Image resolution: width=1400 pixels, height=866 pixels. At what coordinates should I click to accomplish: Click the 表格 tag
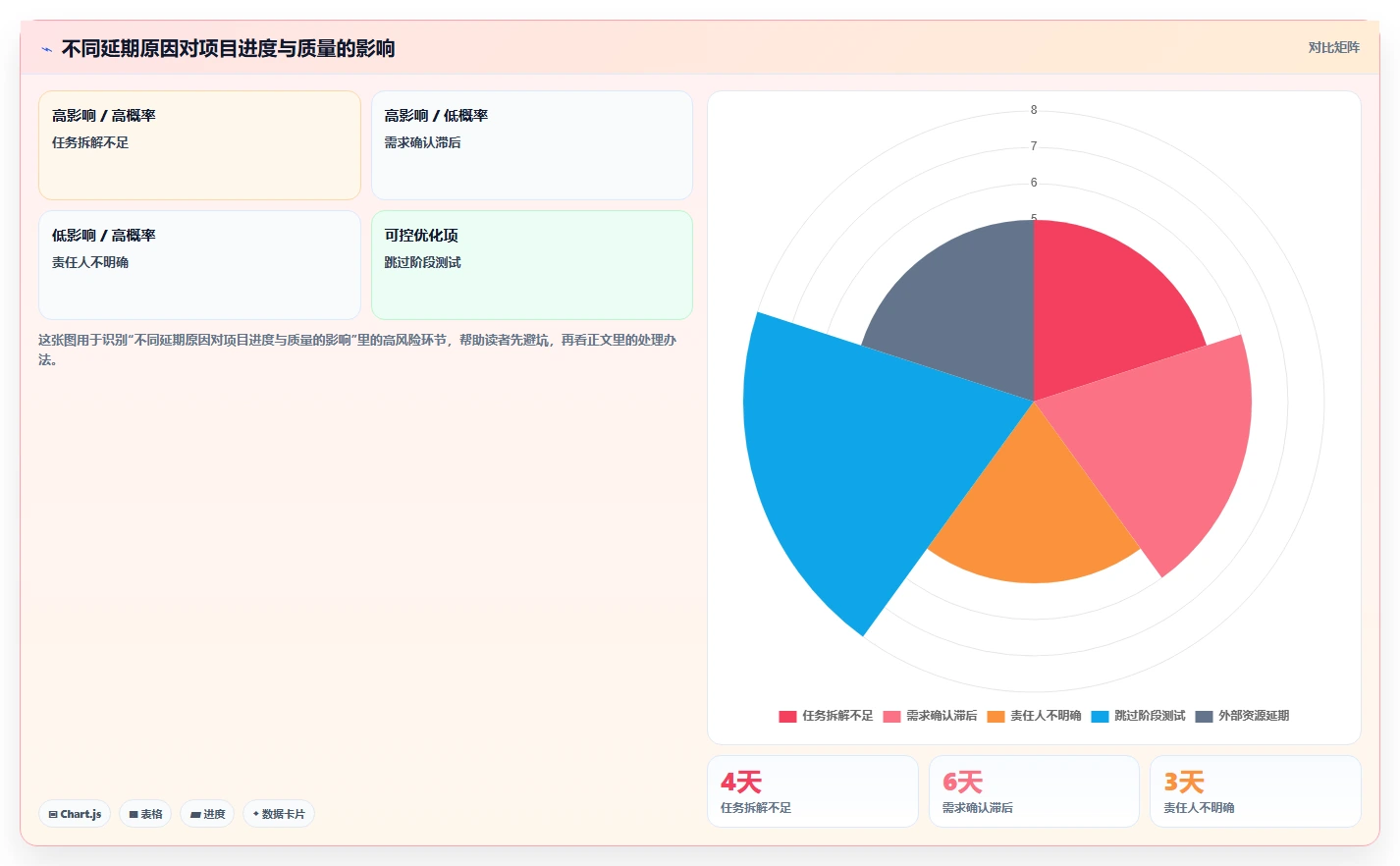(x=145, y=814)
